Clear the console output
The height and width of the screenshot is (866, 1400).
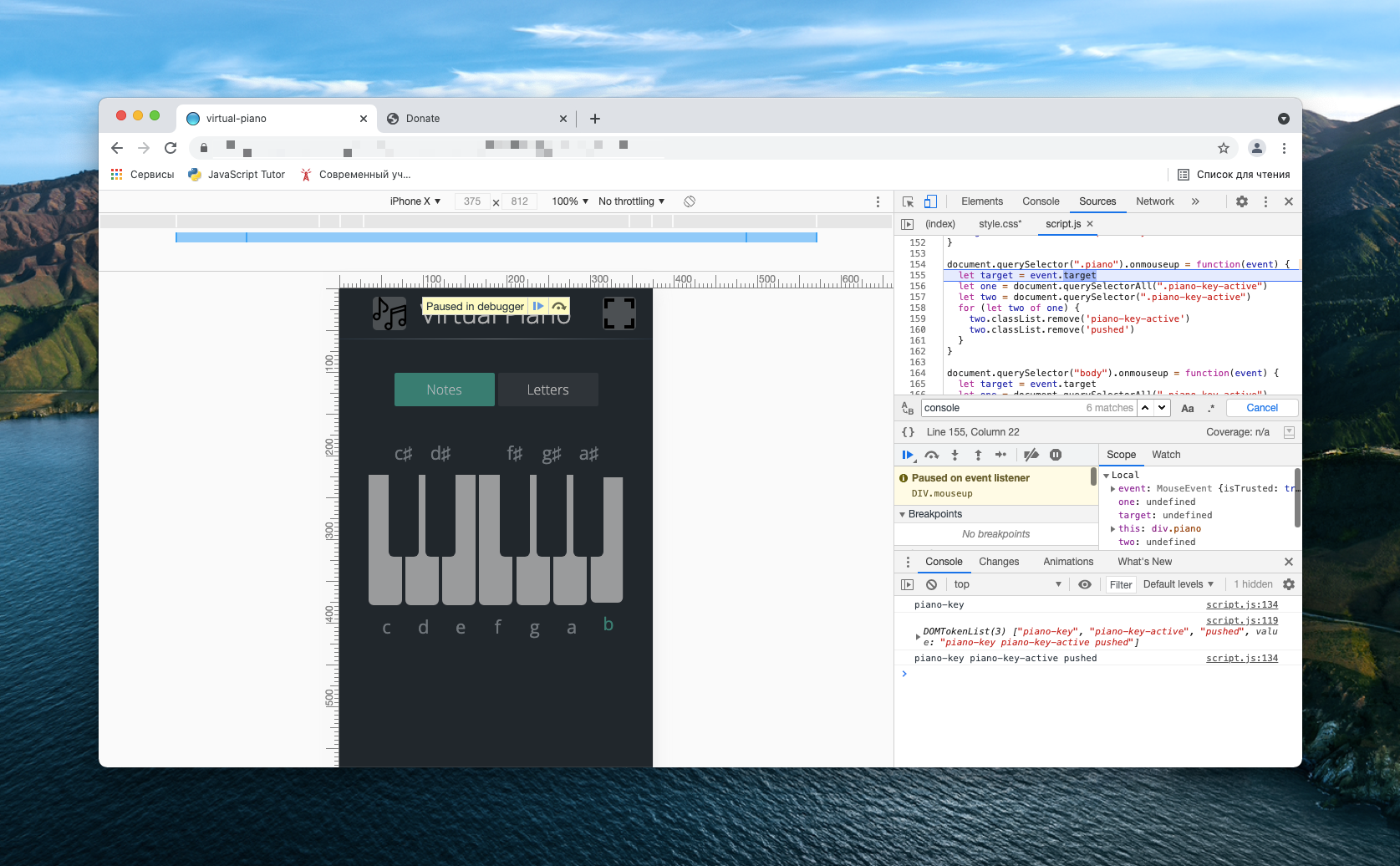point(931,584)
